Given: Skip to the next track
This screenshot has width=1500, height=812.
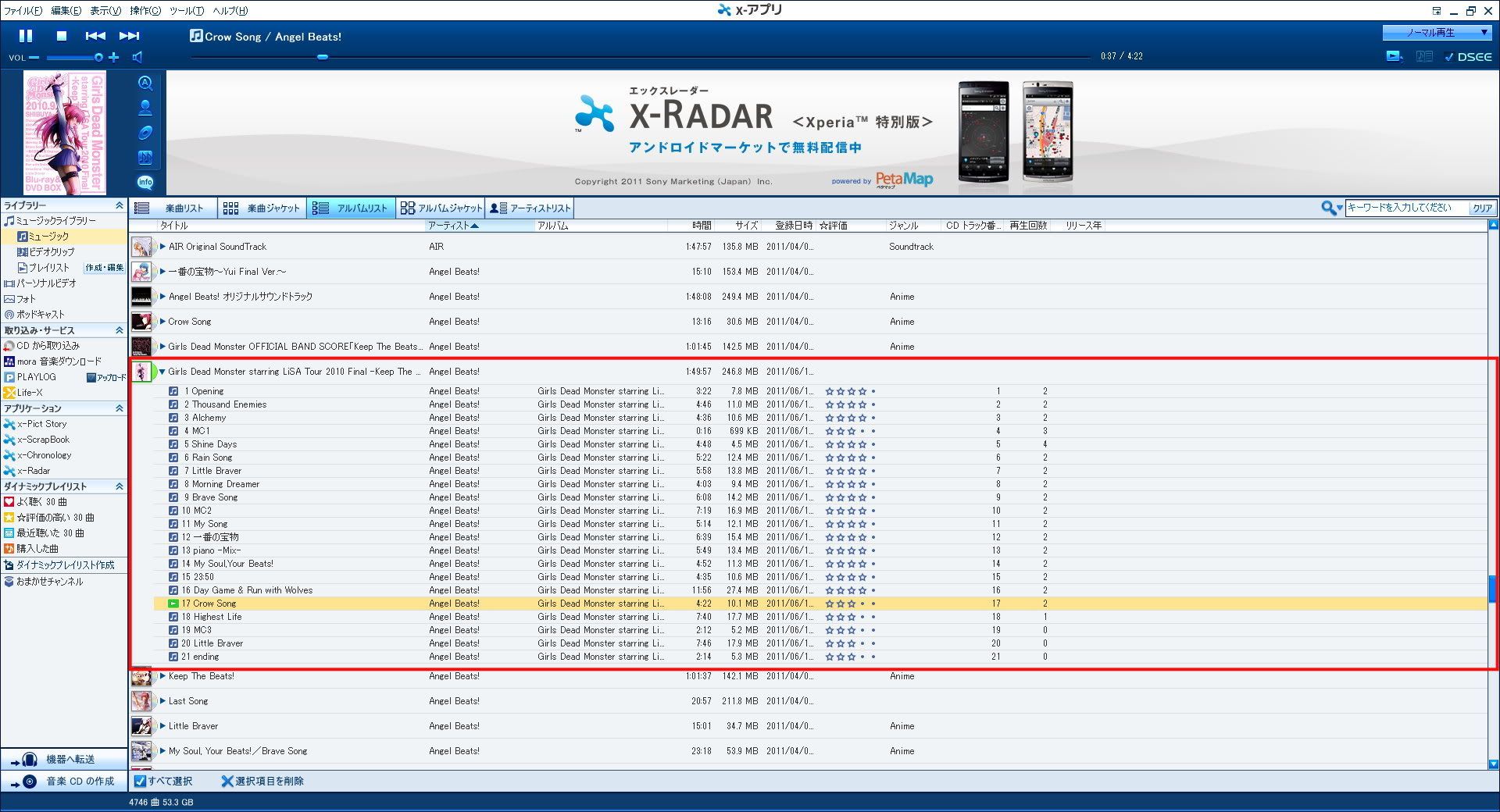Looking at the screenshot, I should tap(129, 36).
